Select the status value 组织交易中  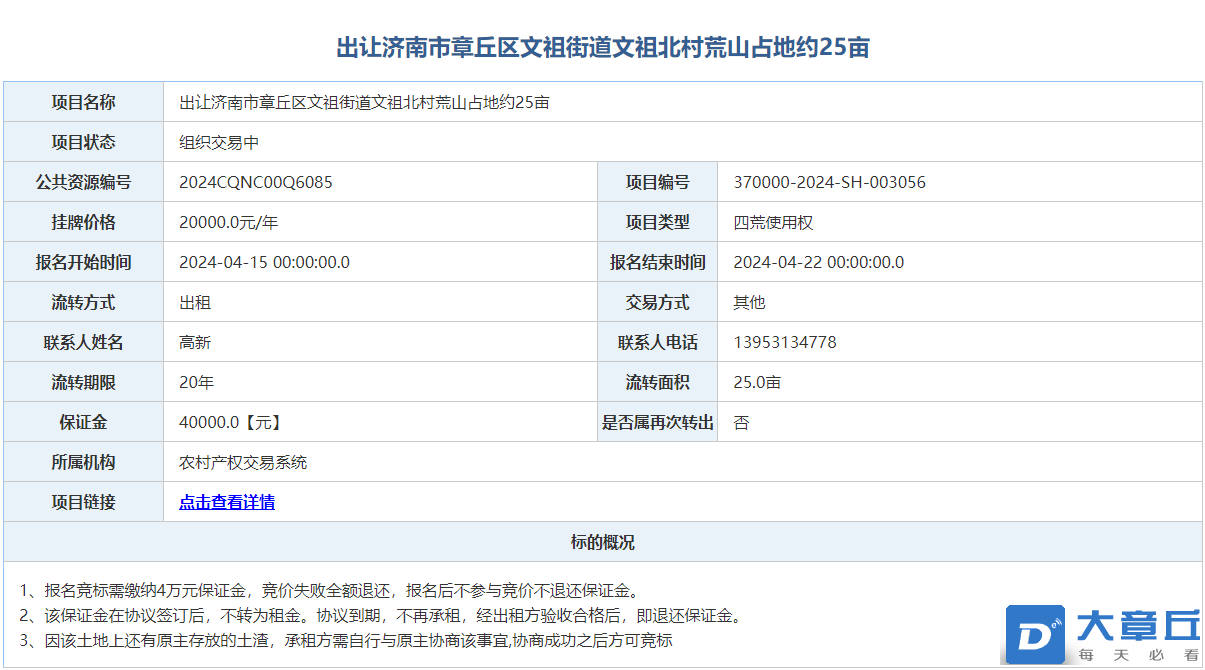tap(219, 142)
